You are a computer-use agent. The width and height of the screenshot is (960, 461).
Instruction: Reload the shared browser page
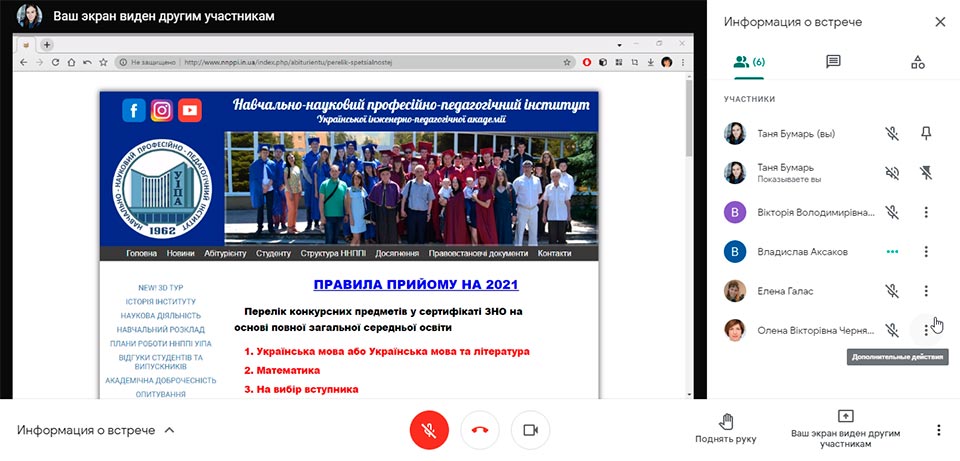pos(55,62)
